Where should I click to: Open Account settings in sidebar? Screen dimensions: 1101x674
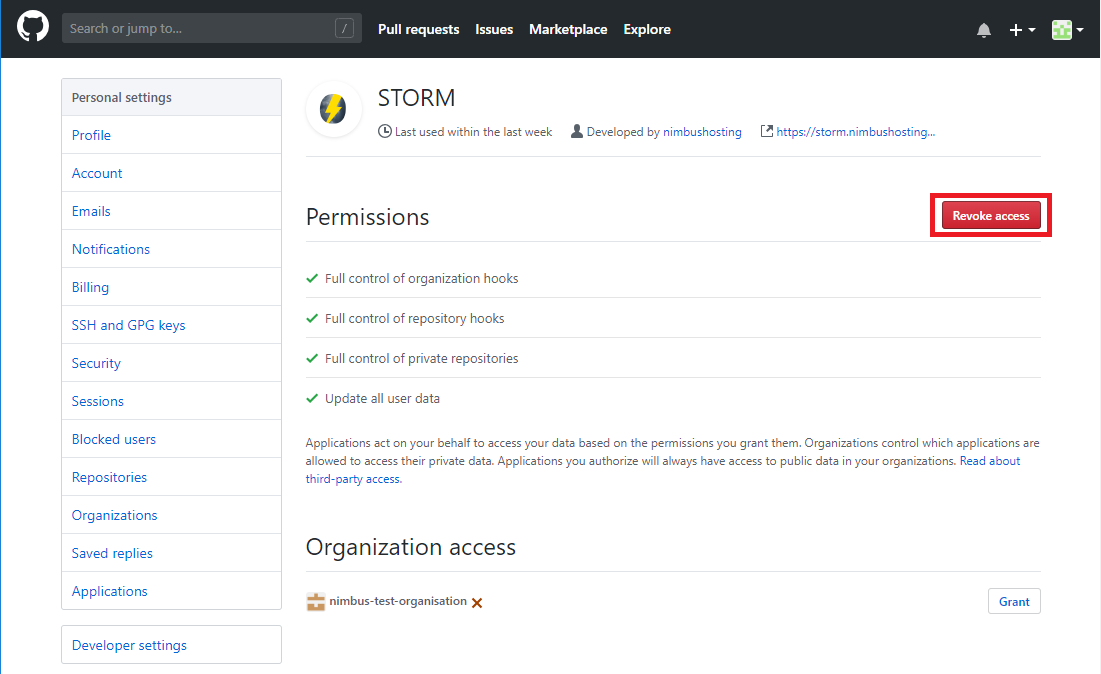point(171,173)
